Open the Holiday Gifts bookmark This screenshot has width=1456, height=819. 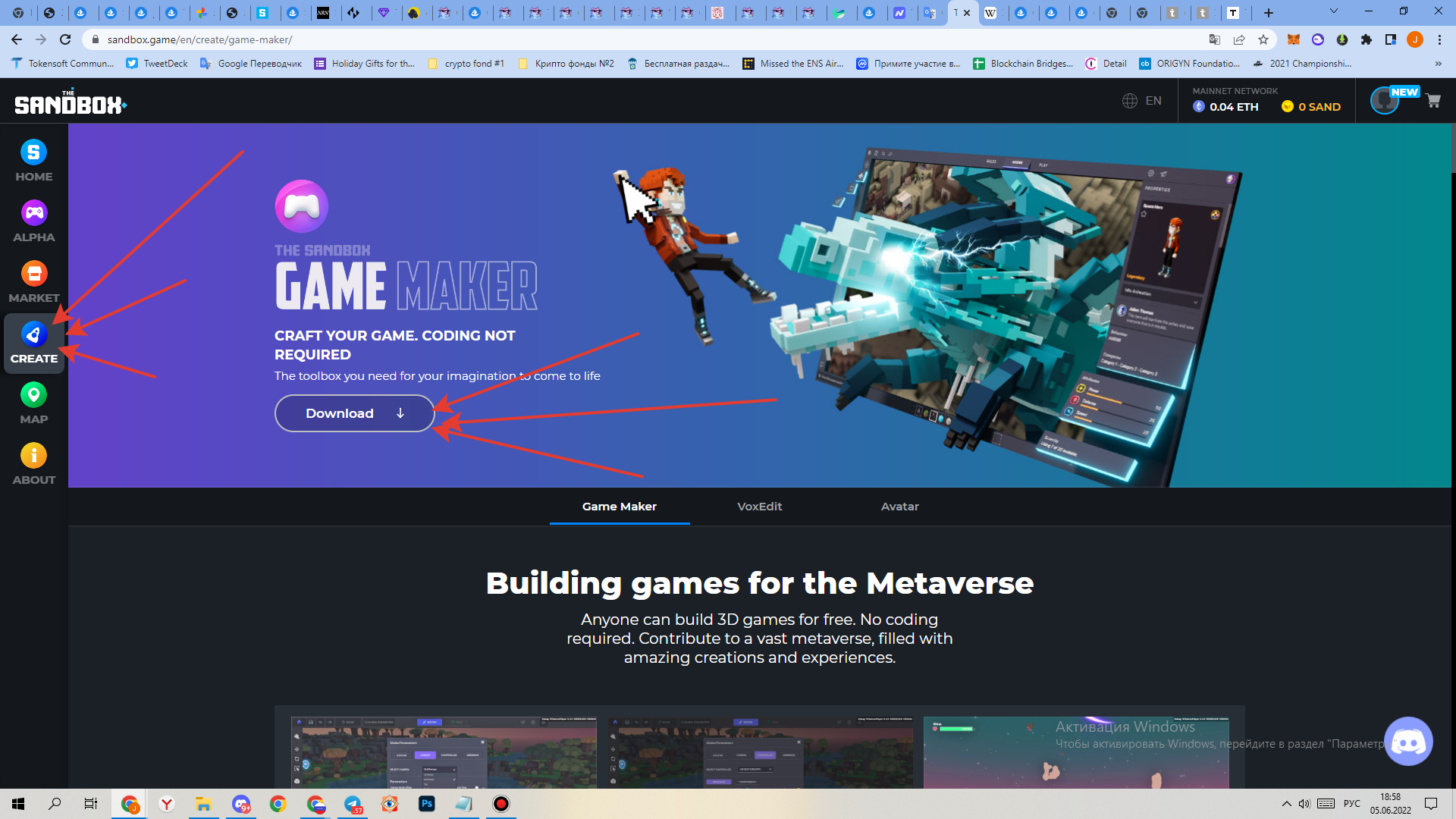[365, 64]
